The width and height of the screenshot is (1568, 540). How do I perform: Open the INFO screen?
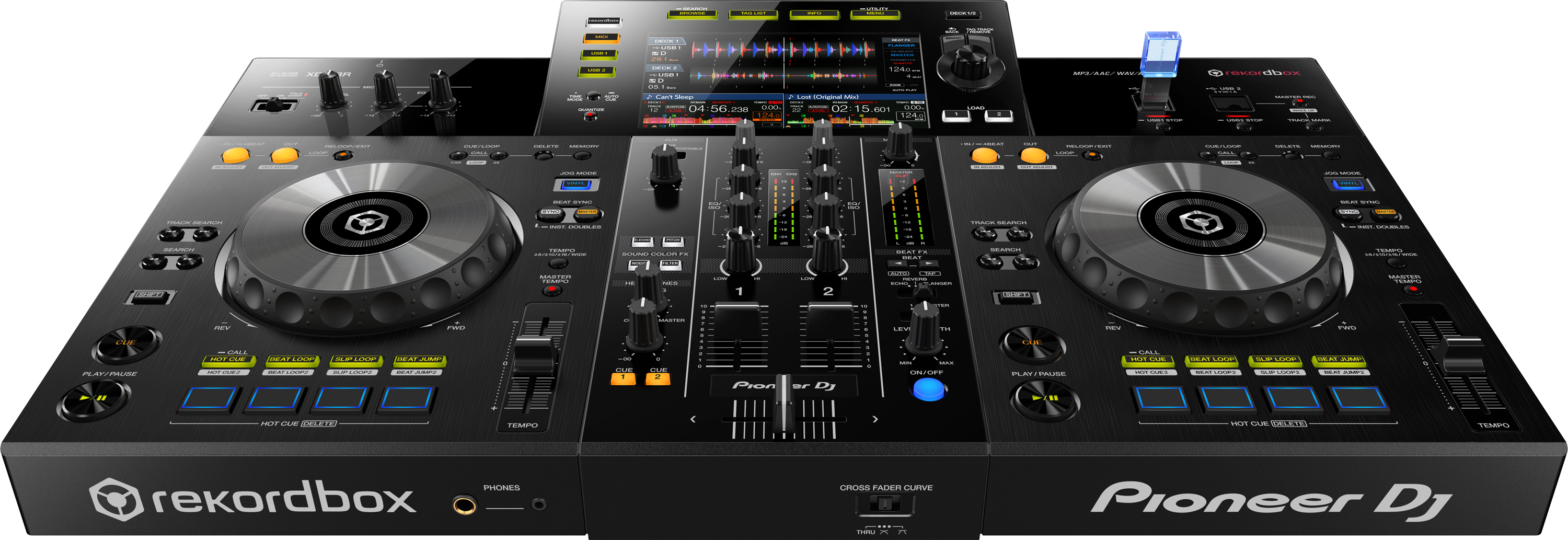coord(814,14)
